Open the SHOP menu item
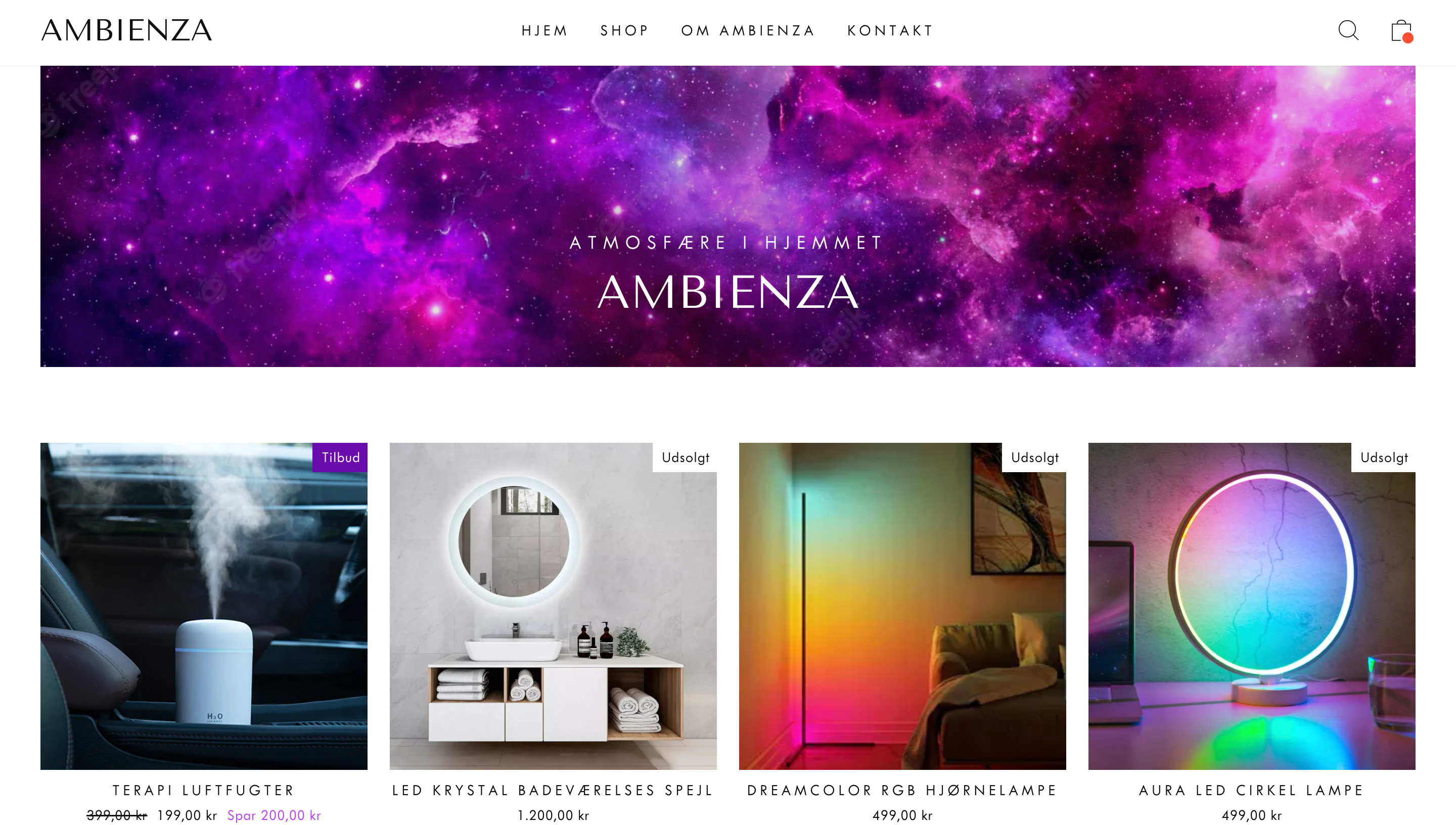This screenshot has height=825, width=1456. click(x=624, y=31)
